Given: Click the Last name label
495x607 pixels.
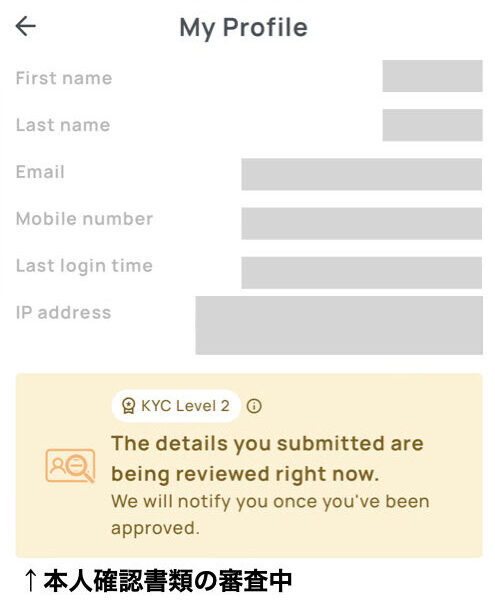Looking at the screenshot, I should [63, 125].
